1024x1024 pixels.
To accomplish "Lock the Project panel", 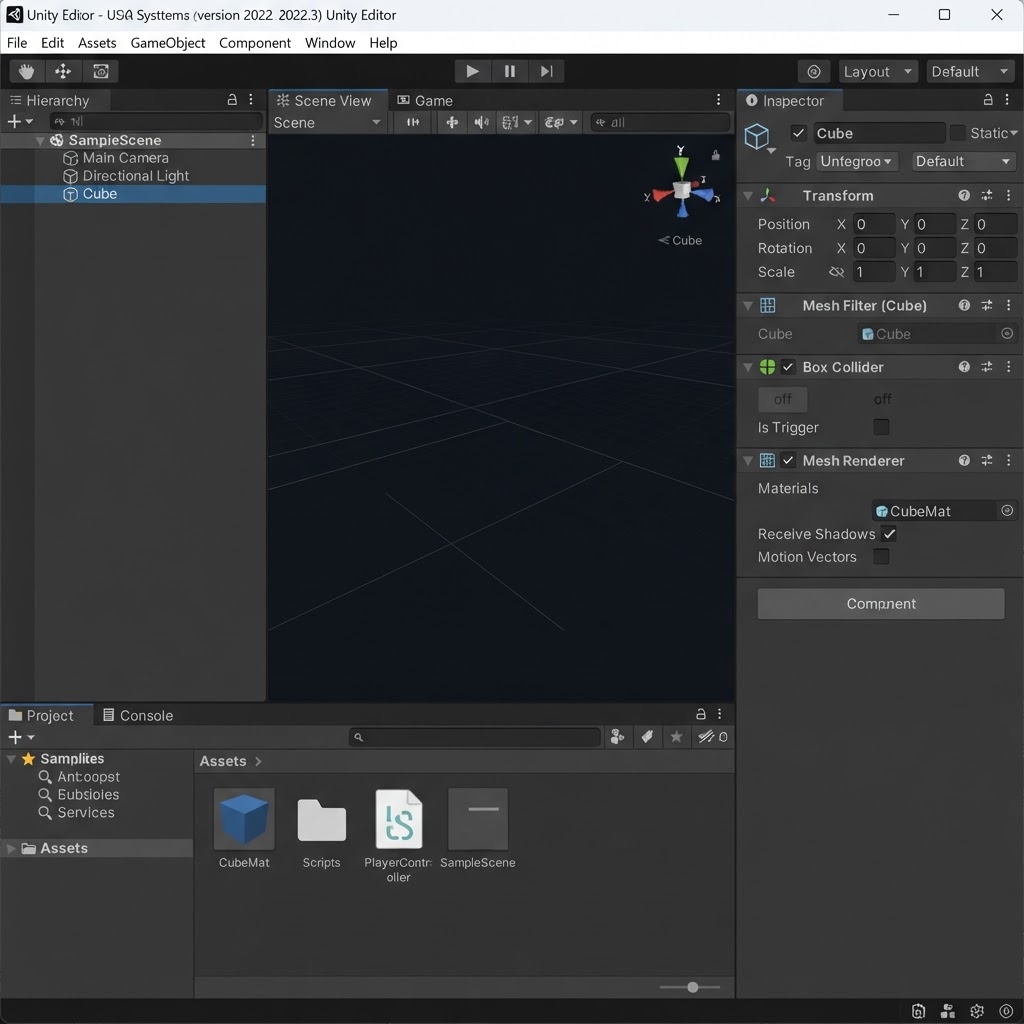I will click(701, 714).
